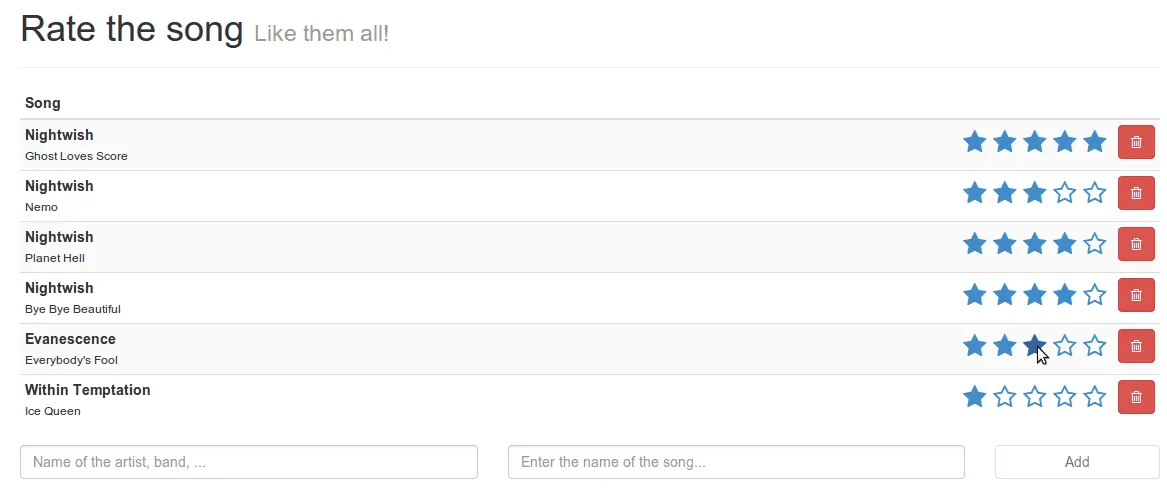Set Nemo rating to four stars
Image resolution: width=1167 pixels, height=488 pixels.
1065,193
